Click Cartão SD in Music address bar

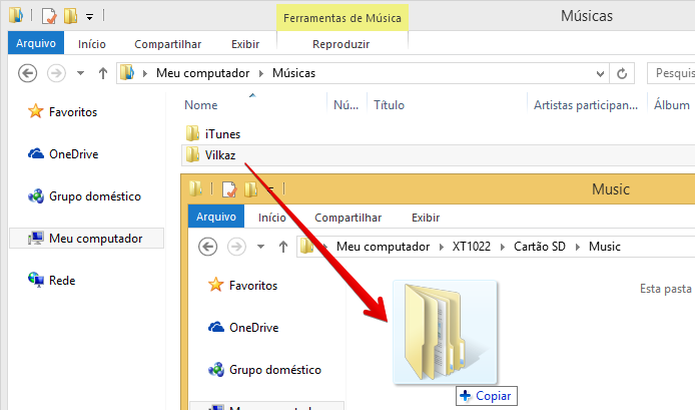click(539, 246)
